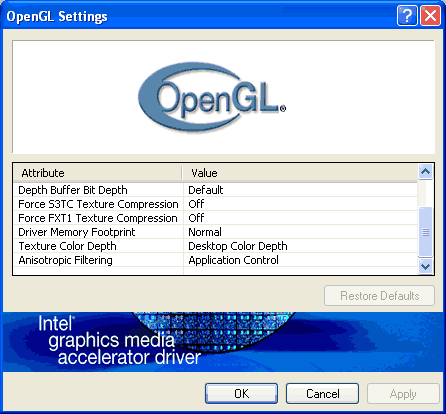
Task: Change the Application Control value
Action: coord(233,260)
